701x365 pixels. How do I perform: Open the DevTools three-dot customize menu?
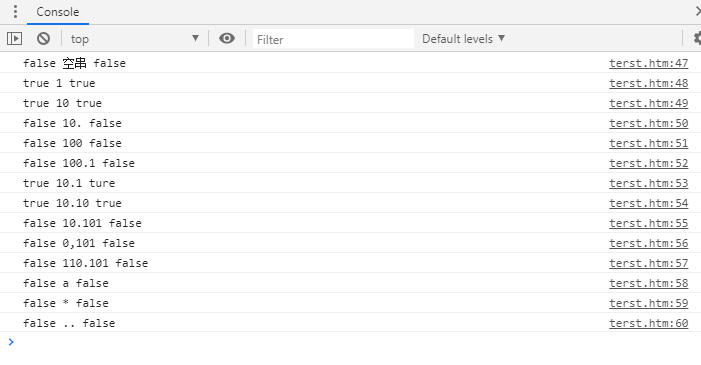(x=15, y=12)
